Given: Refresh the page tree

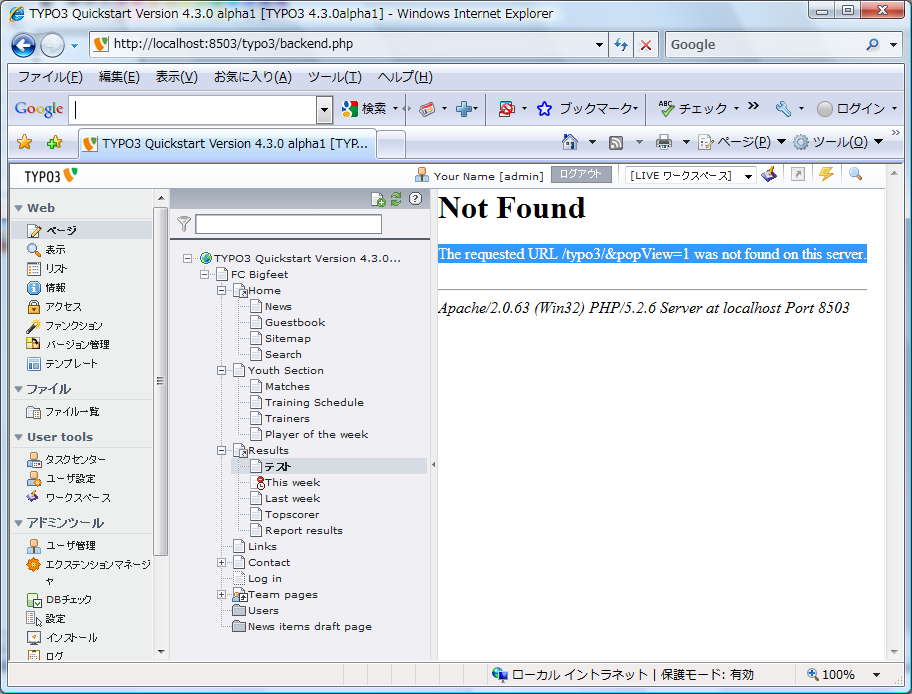Looking at the screenshot, I should (x=396, y=199).
